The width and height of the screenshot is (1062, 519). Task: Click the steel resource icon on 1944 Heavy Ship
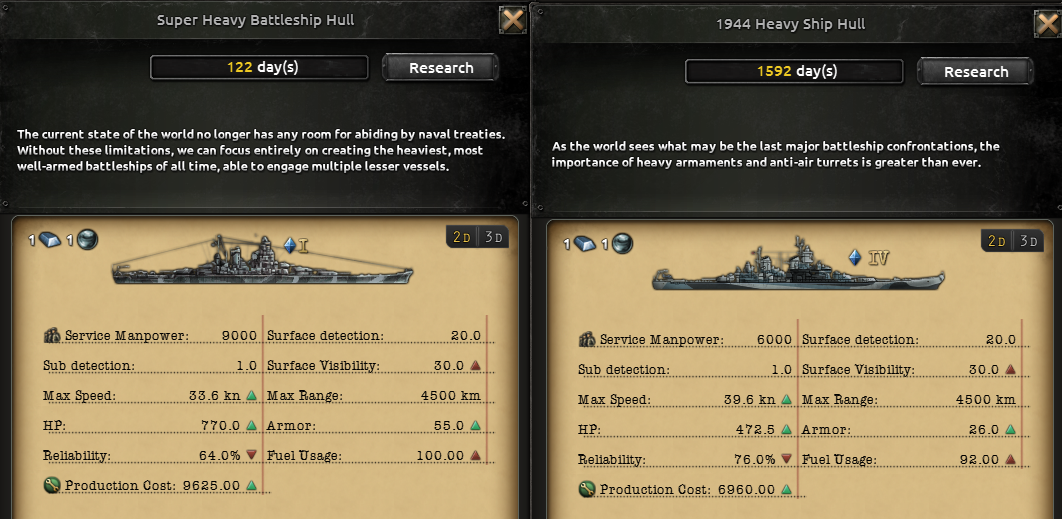point(585,244)
